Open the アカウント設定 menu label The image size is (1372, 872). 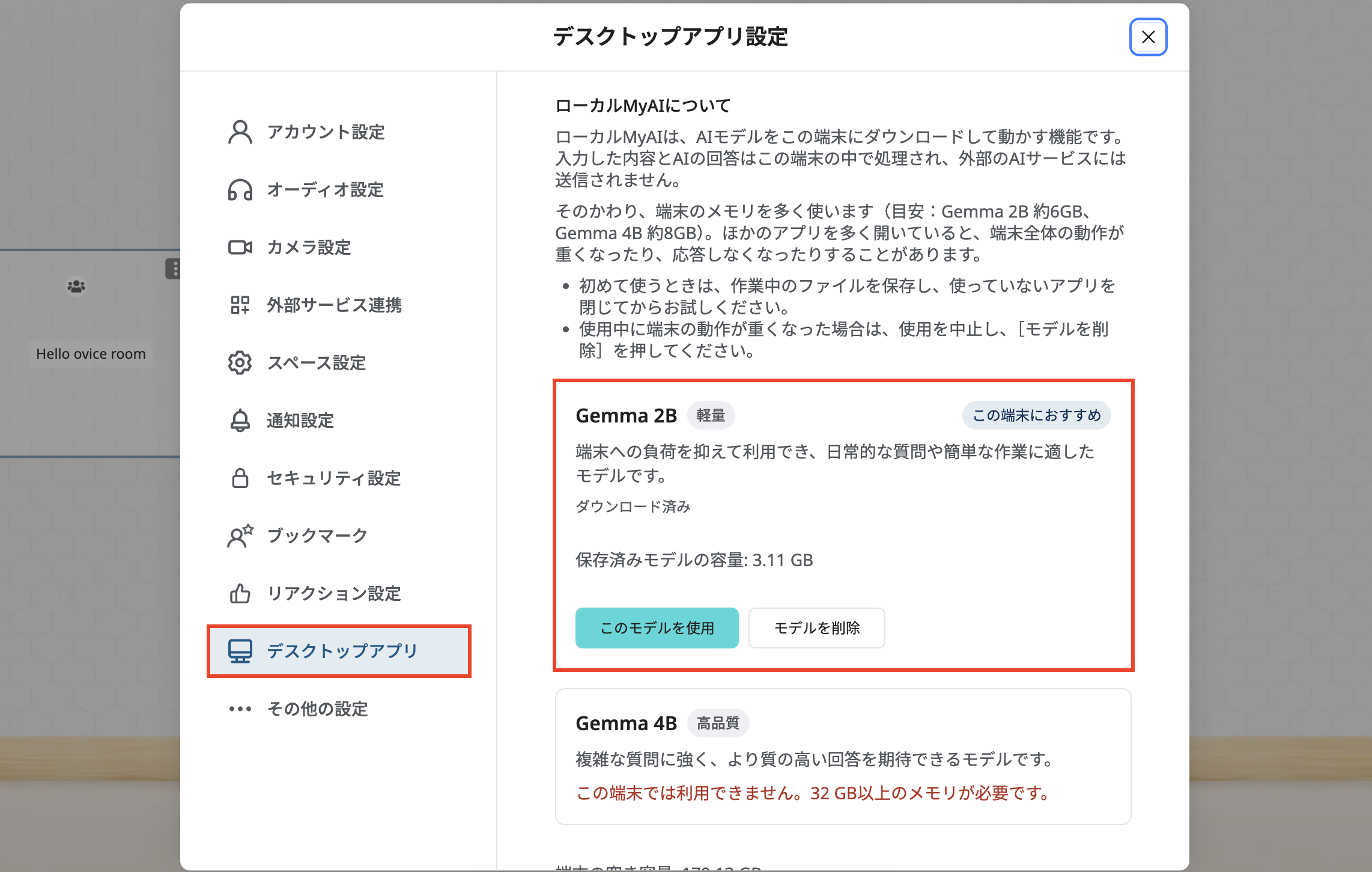click(326, 132)
